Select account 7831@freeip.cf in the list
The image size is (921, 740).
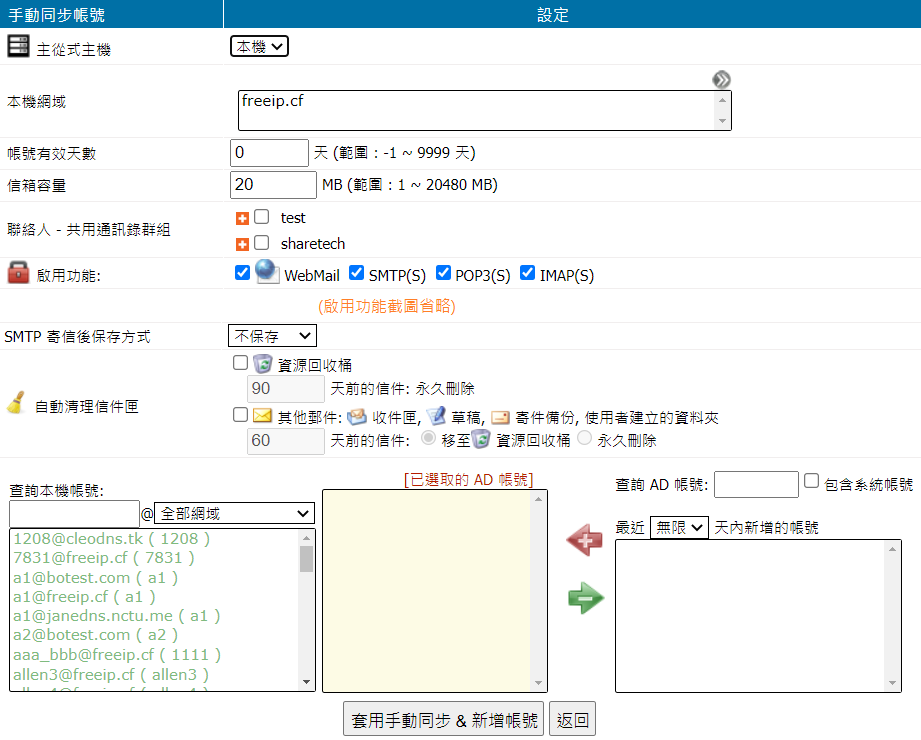[x=104, y=558]
